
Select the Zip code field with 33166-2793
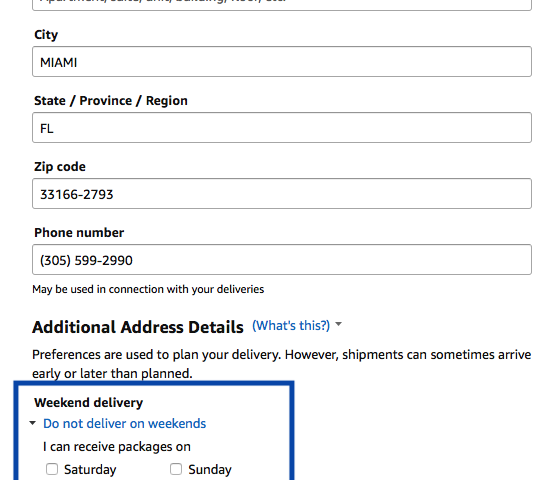[282, 193]
